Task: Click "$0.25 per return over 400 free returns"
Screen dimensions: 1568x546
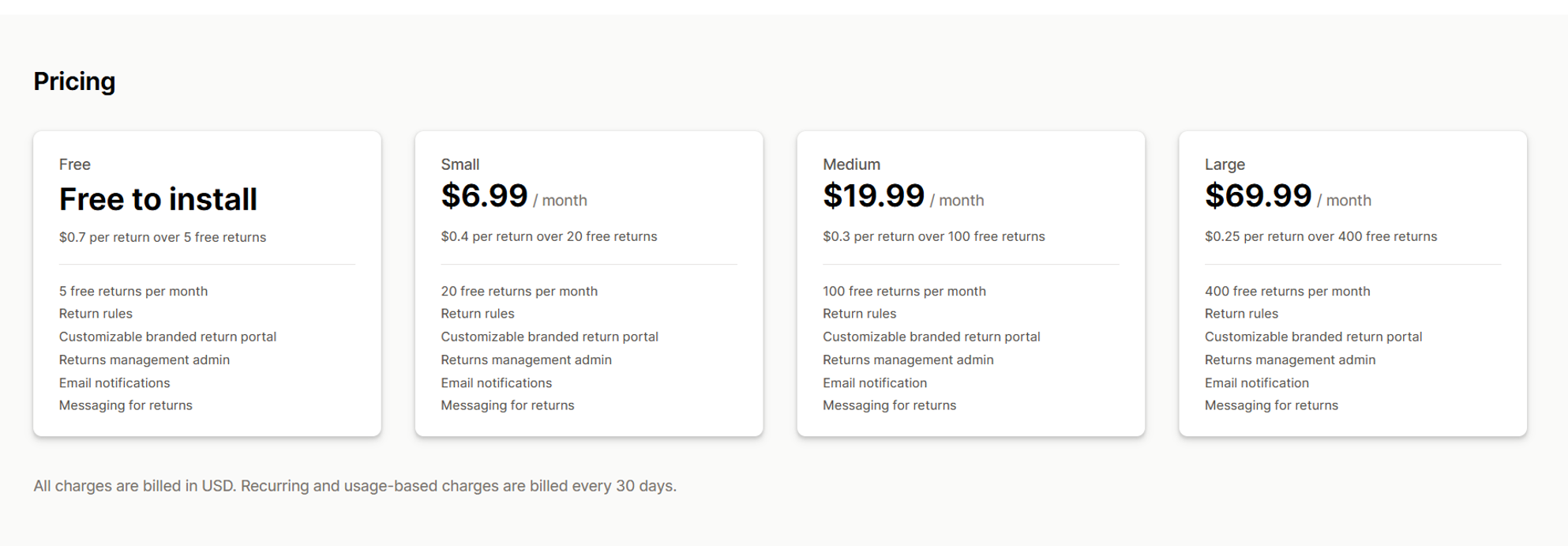Action: [x=1320, y=236]
